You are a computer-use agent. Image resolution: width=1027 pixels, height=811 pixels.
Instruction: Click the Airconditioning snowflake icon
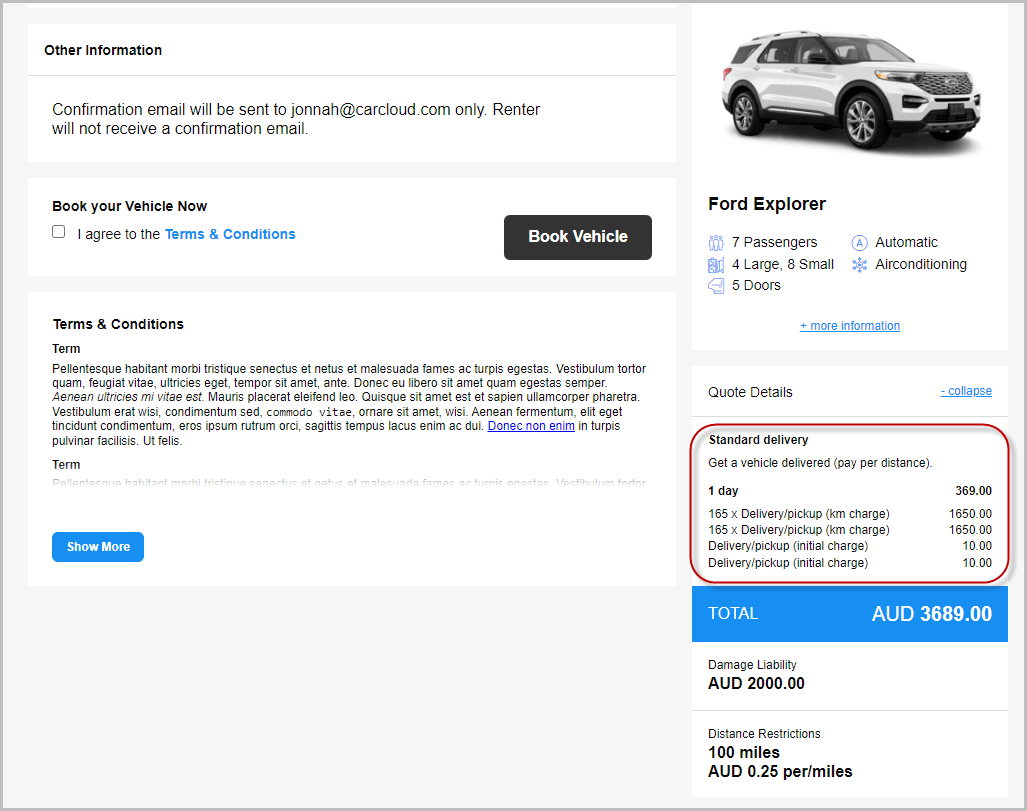coord(859,264)
